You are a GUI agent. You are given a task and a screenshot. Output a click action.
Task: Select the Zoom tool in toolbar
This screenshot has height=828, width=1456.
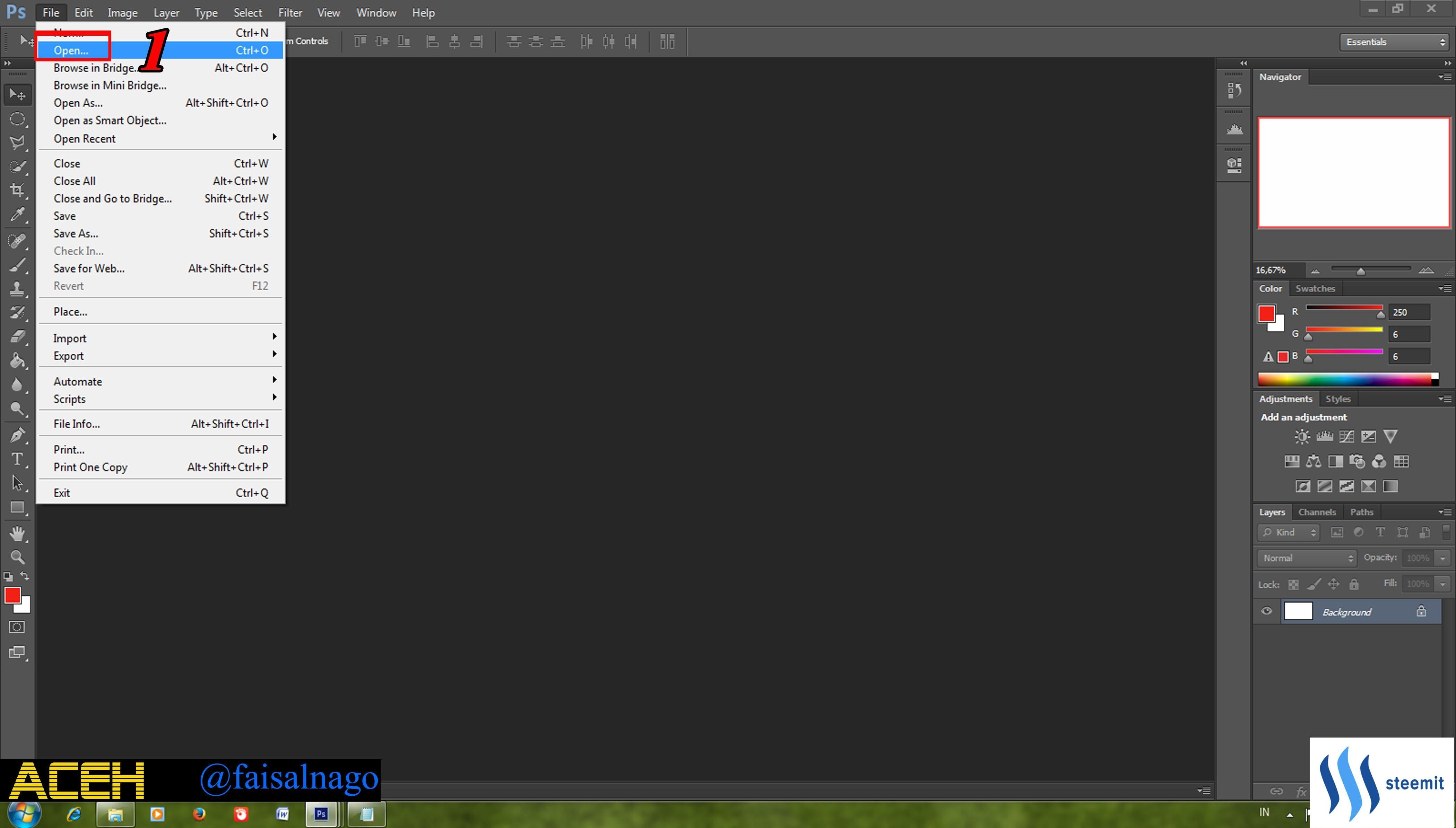point(17,557)
